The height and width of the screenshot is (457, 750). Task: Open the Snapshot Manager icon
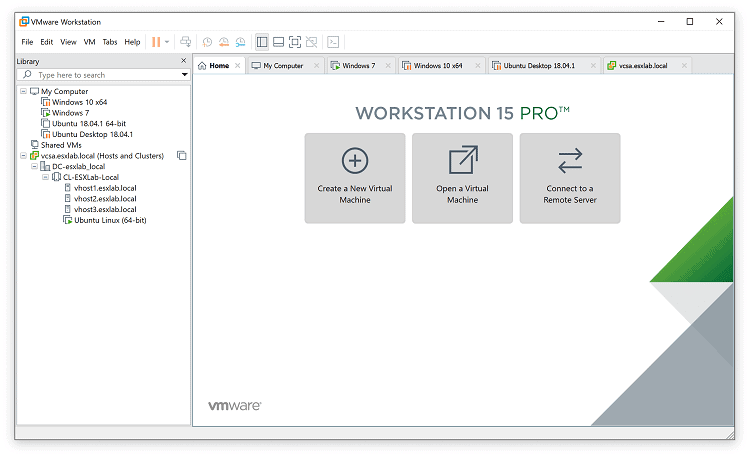[240, 42]
